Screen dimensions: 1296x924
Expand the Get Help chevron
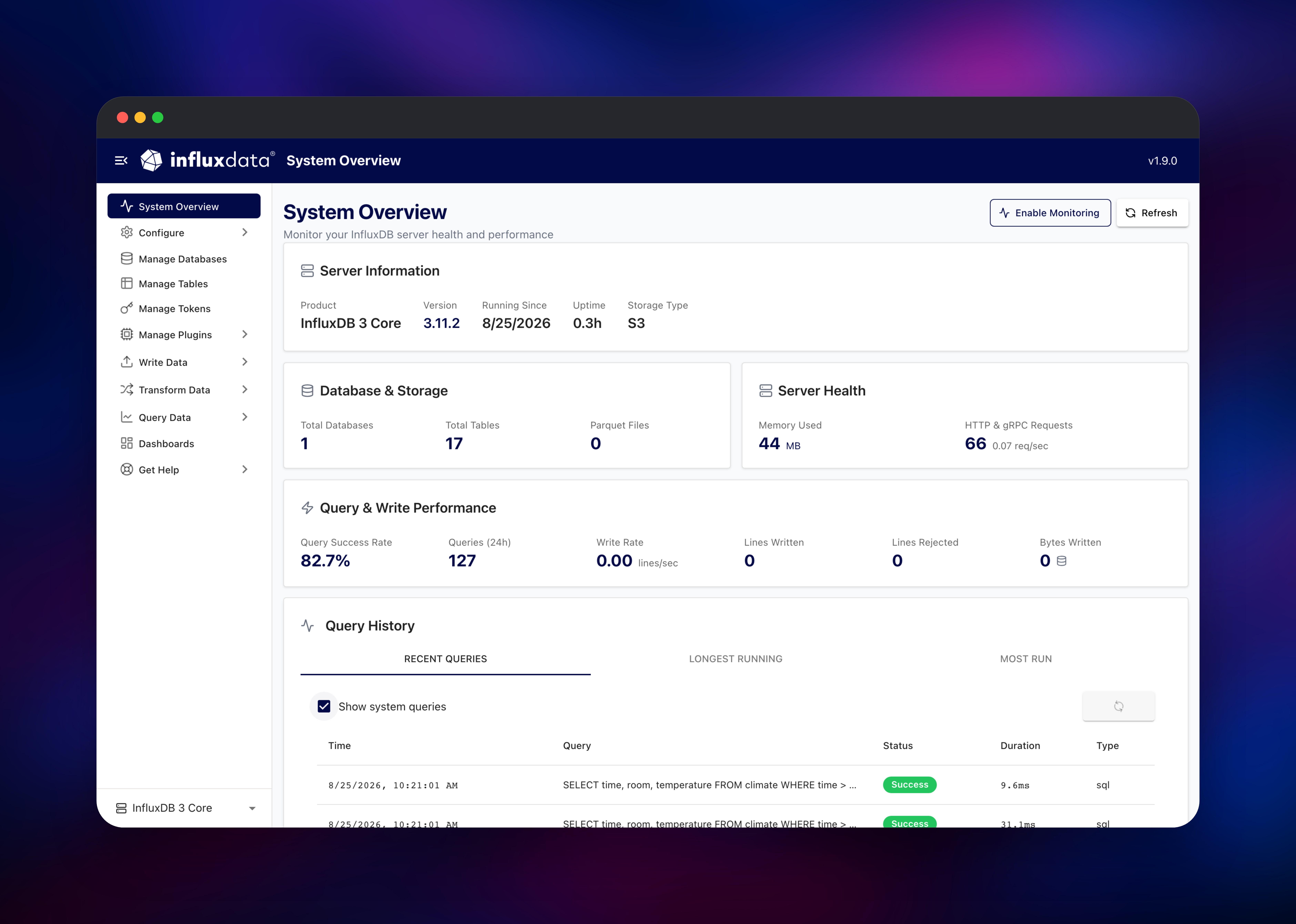pos(245,469)
